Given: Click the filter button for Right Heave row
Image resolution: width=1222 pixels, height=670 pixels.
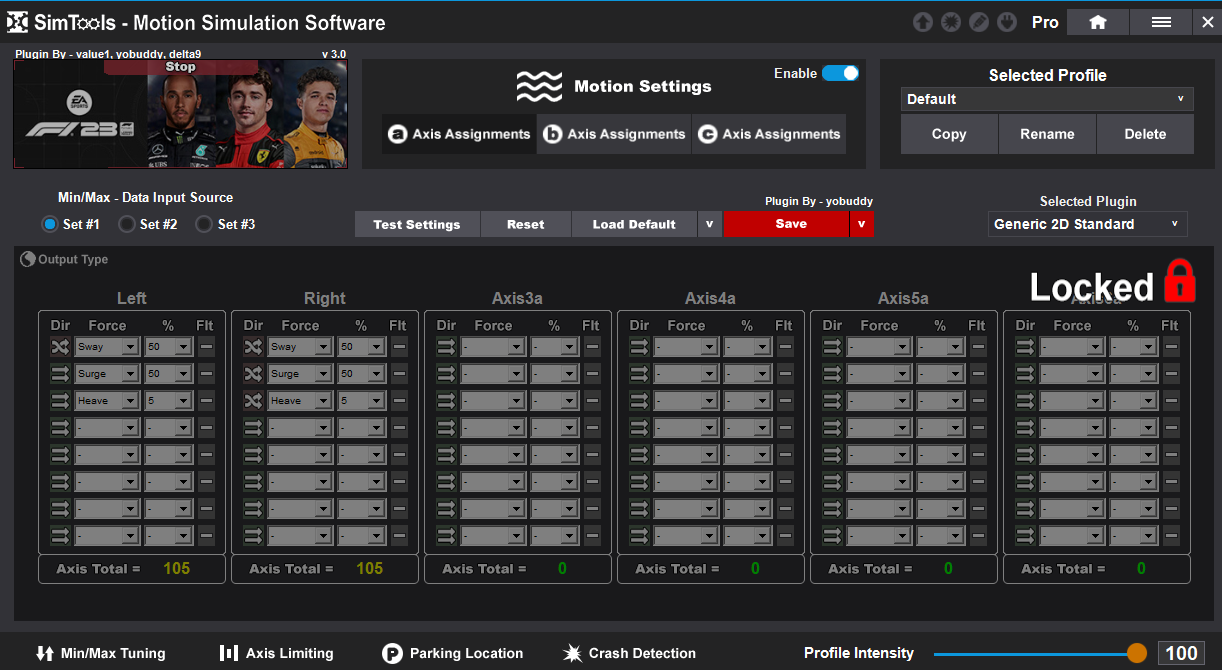Looking at the screenshot, I should coord(399,401).
